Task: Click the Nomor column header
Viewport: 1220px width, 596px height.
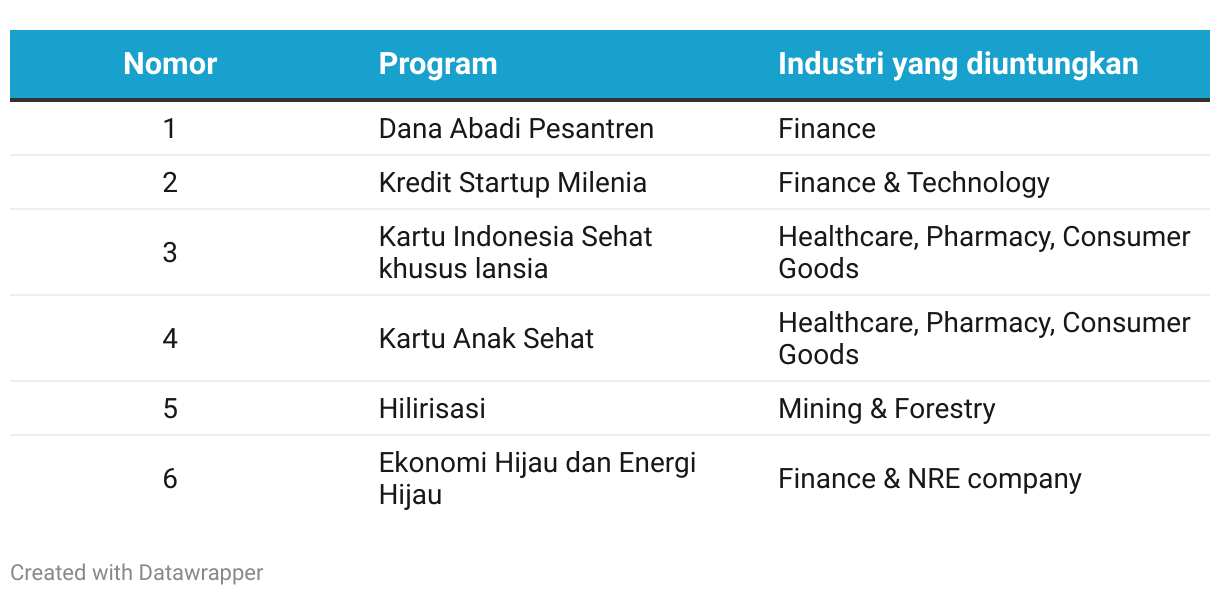Action: [x=170, y=64]
